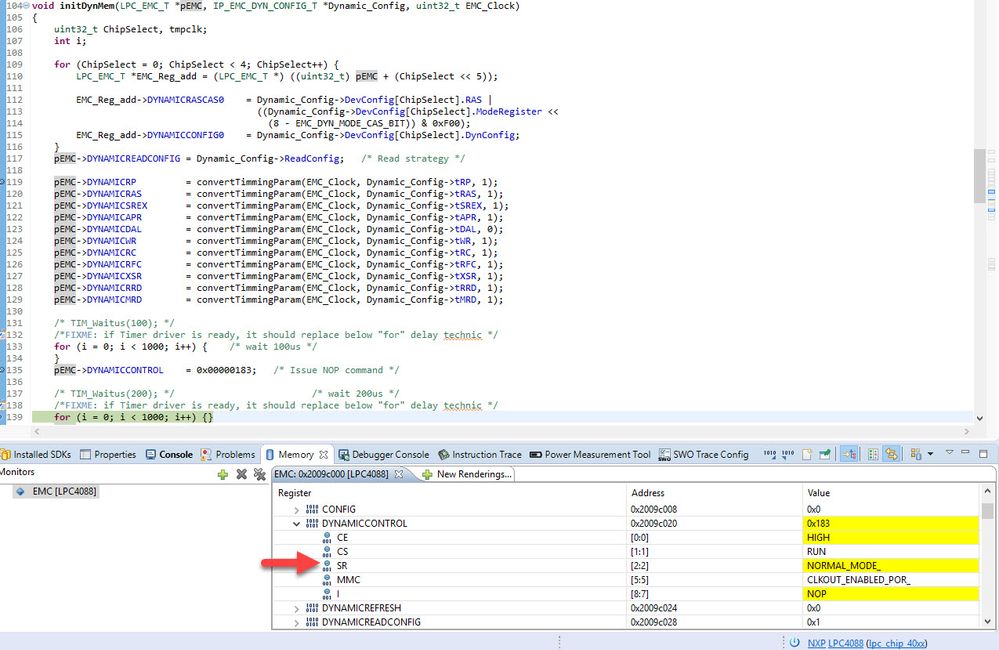Click the code editor vertical scrollbar thumb
The width and height of the screenshot is (999, 650).
[981, 175]
